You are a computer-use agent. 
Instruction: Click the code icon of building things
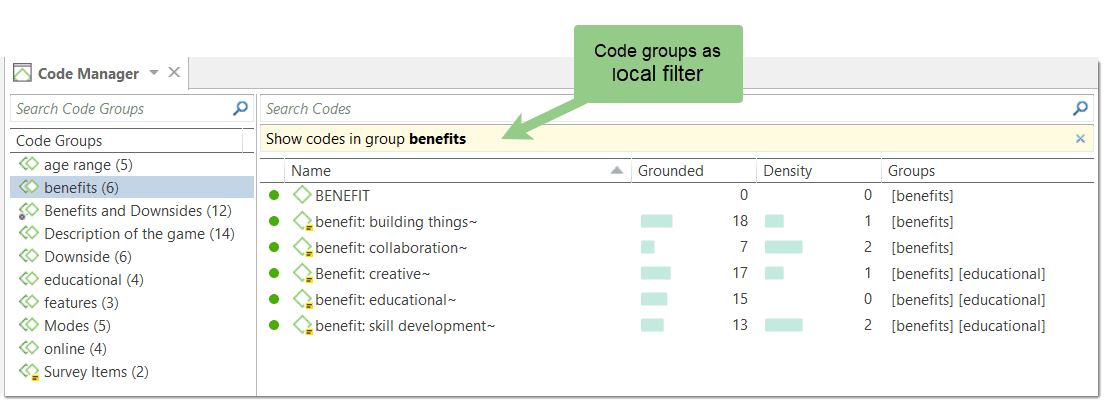303,223
